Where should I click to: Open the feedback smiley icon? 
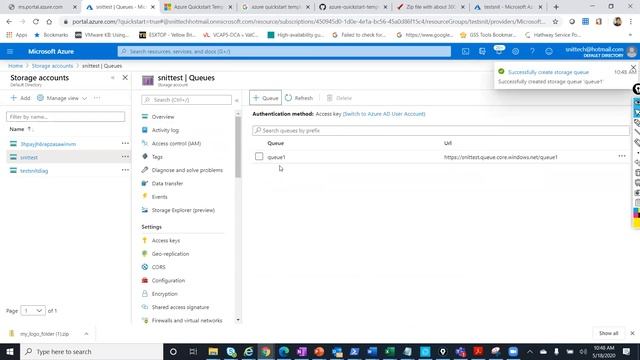(x=549, y=51)
